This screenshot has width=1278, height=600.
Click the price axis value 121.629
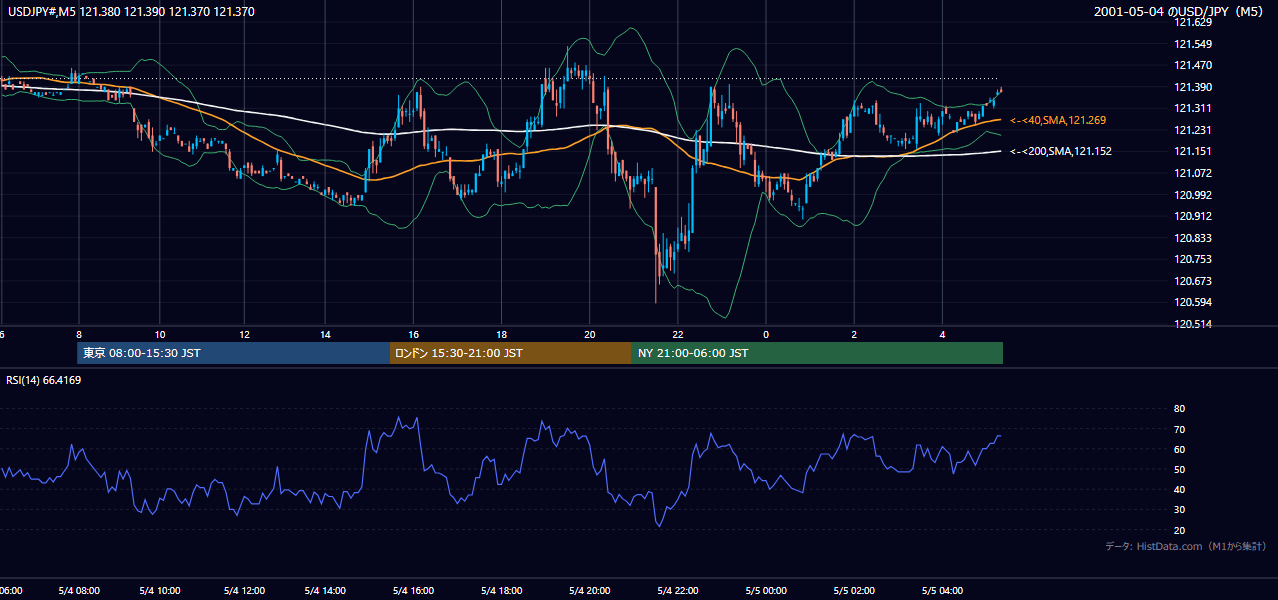[x=1192, y=23]
